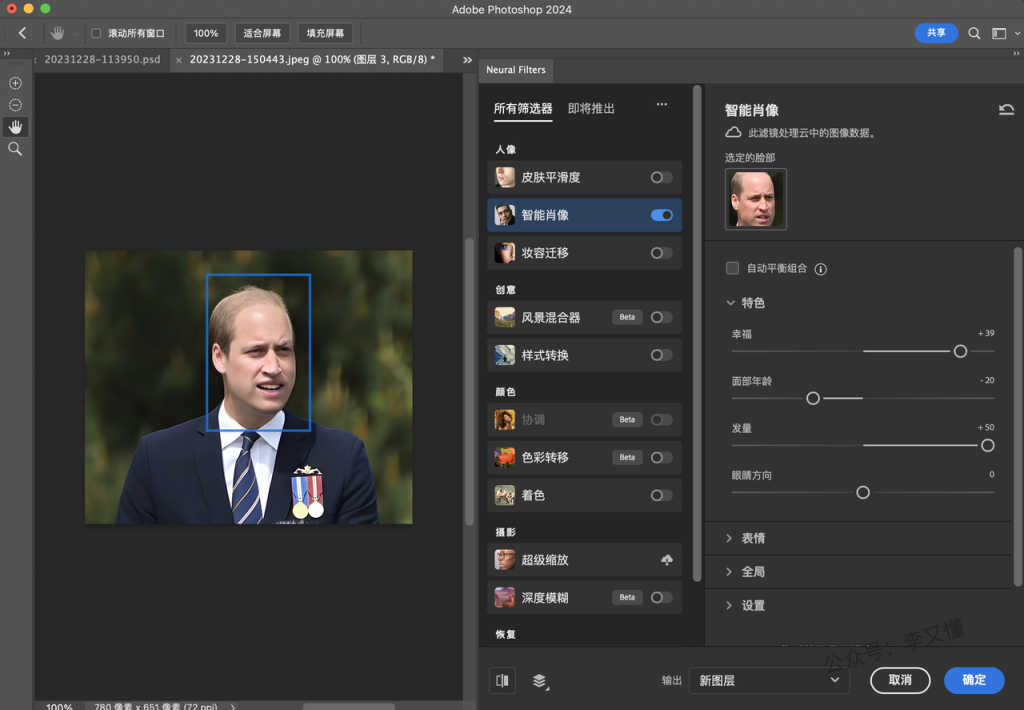Image resolution: width=1024 pixels, height=710 pixels.
Task: Click the subtract-from-selection minus circle tool
Action: click(x=15, y=105)
